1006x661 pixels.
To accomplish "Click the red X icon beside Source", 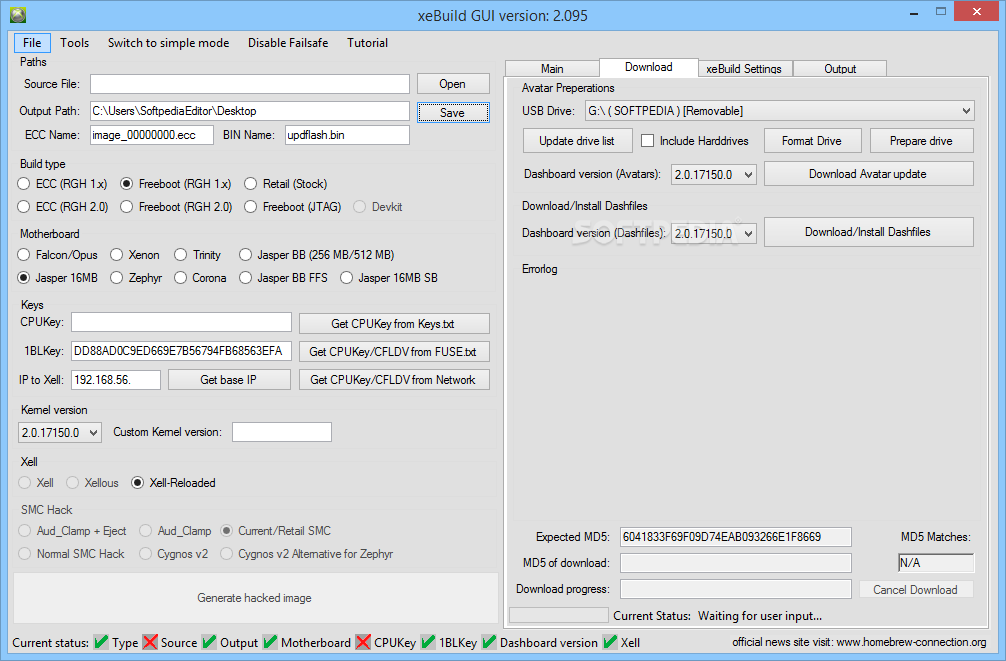I will tap(150, 642).
